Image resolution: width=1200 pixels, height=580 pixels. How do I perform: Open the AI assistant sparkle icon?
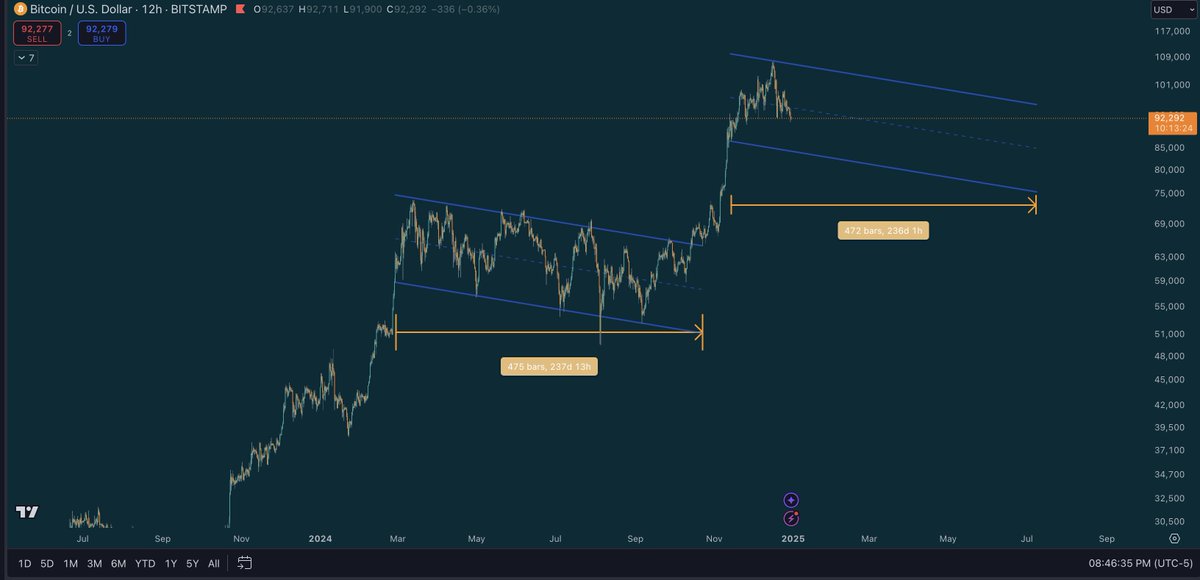[790, 498]
